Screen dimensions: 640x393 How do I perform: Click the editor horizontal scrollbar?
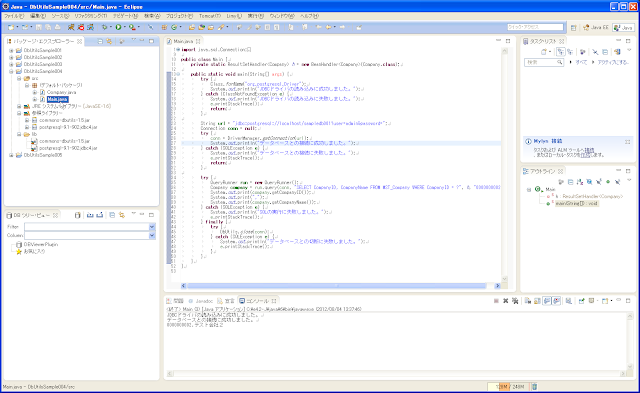point(337,286)
